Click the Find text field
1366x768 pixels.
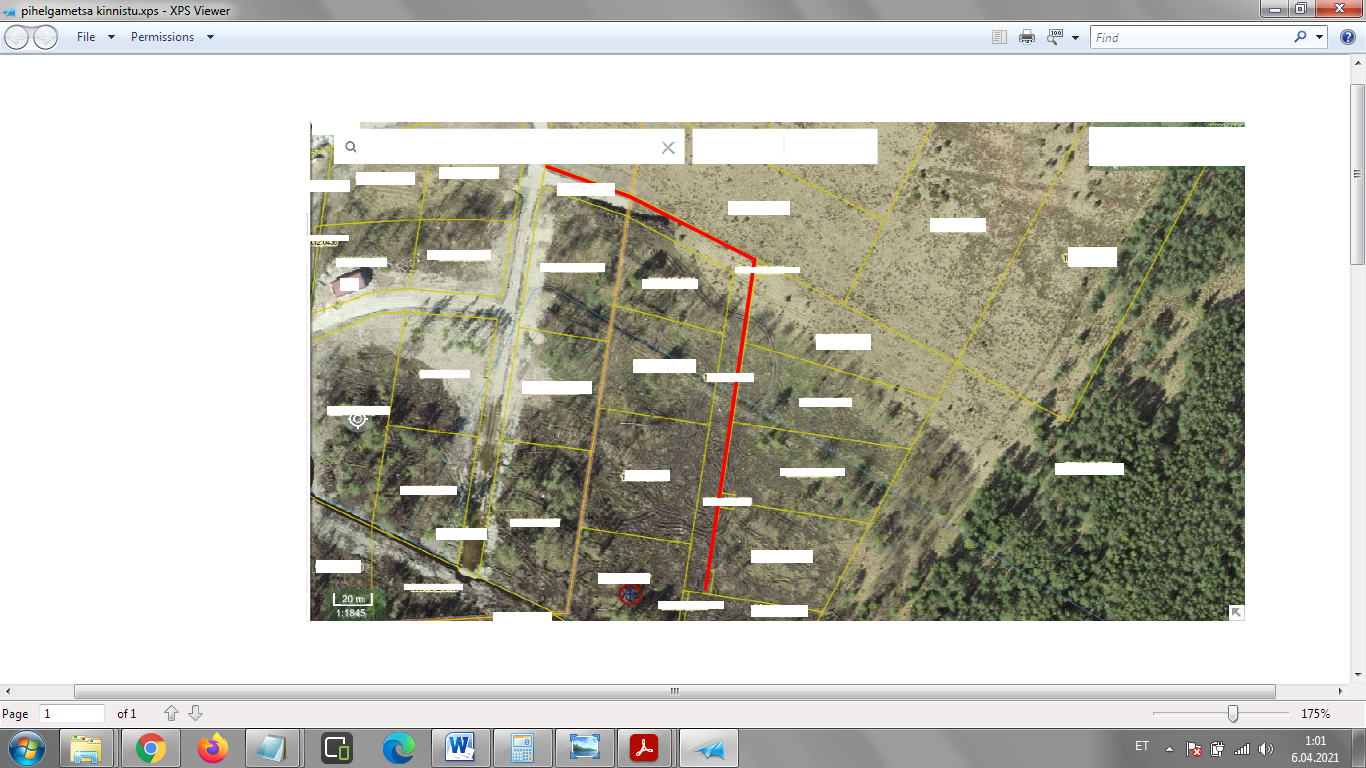click(1190, 37)
